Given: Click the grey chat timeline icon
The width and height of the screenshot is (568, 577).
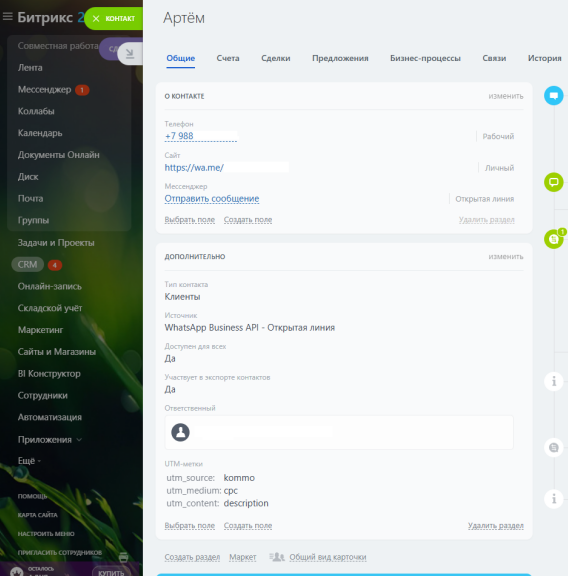Looking at the screenshot, I should [554, 448].
